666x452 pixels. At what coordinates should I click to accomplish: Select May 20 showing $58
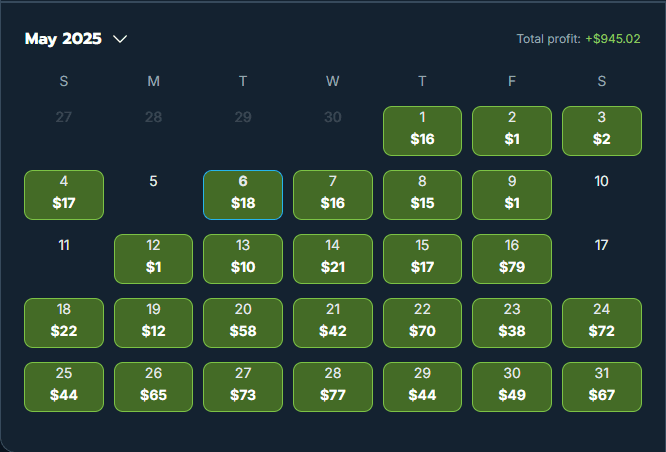pos(243,323)
